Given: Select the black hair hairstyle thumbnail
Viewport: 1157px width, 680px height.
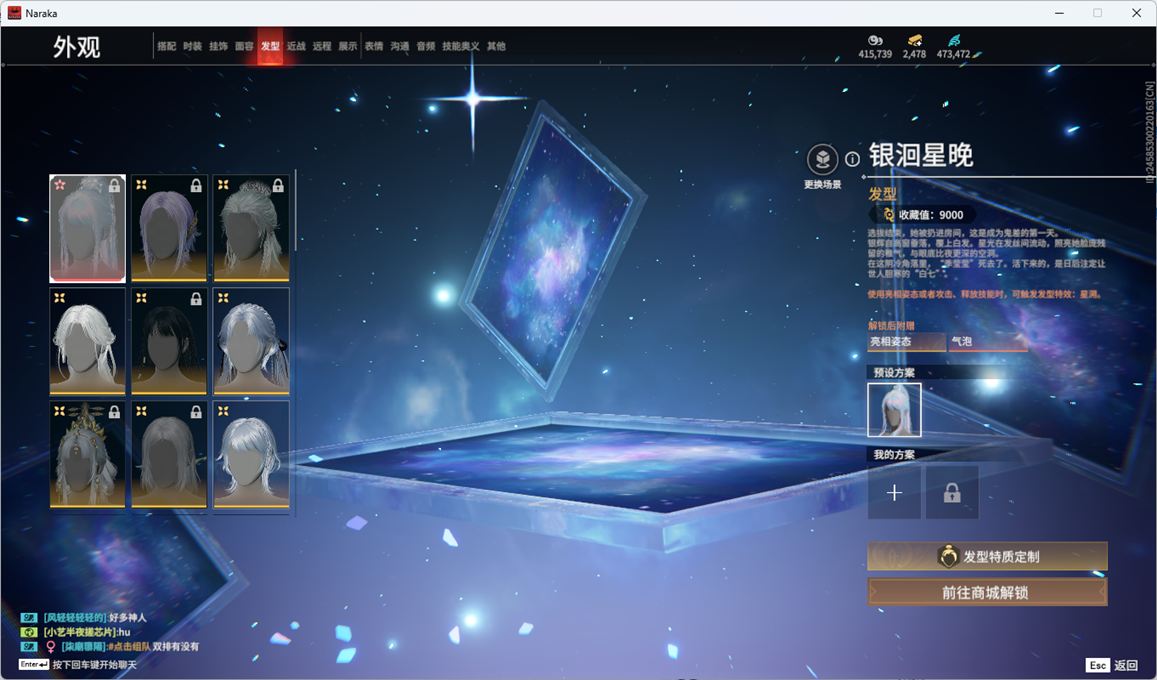Looking at the screenshot, I should (169, 341).
